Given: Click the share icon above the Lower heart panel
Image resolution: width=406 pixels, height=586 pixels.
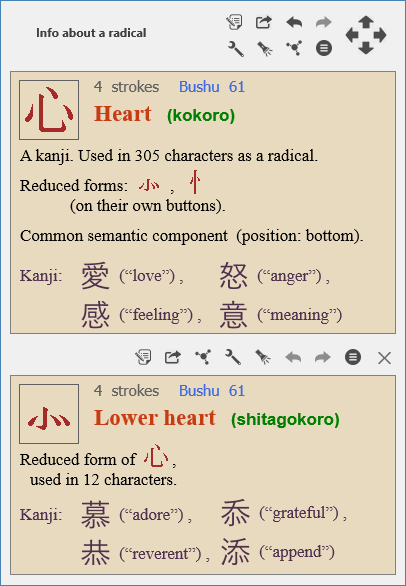Looking at the screenshot, I should tap(173, 357).
